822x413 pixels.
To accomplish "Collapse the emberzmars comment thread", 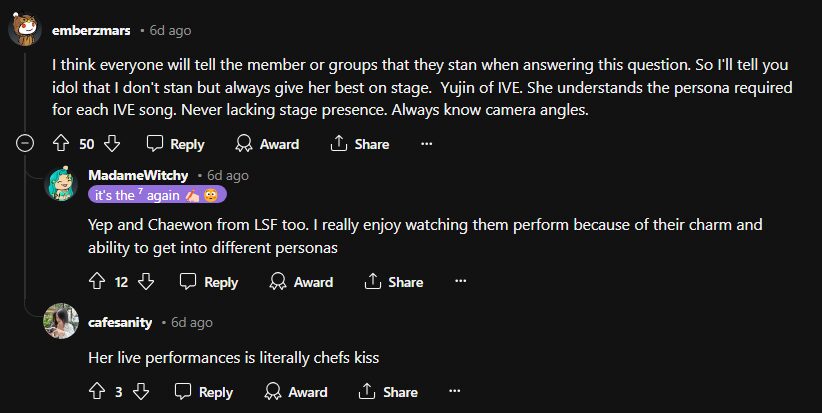I will (25, 144).
